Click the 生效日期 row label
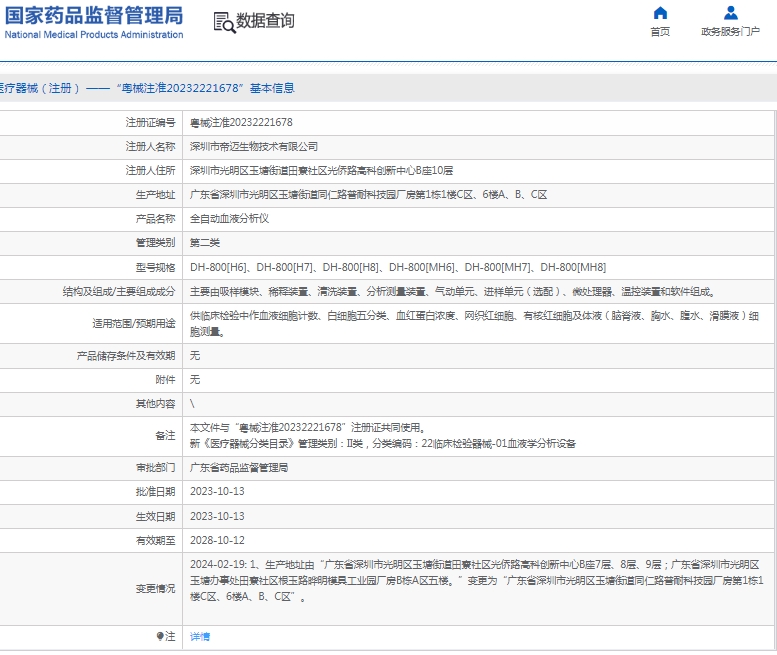777x655 pixels. click(x=155, y=516)
